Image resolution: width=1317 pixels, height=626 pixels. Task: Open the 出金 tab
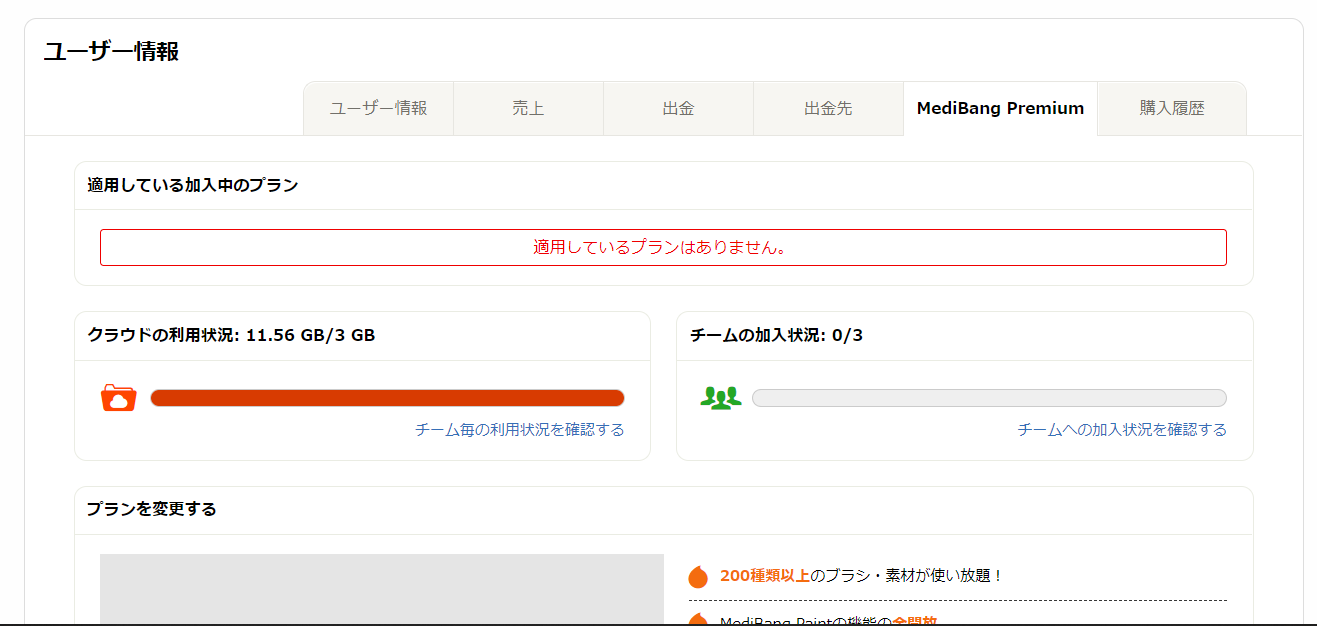click(678, 108)
